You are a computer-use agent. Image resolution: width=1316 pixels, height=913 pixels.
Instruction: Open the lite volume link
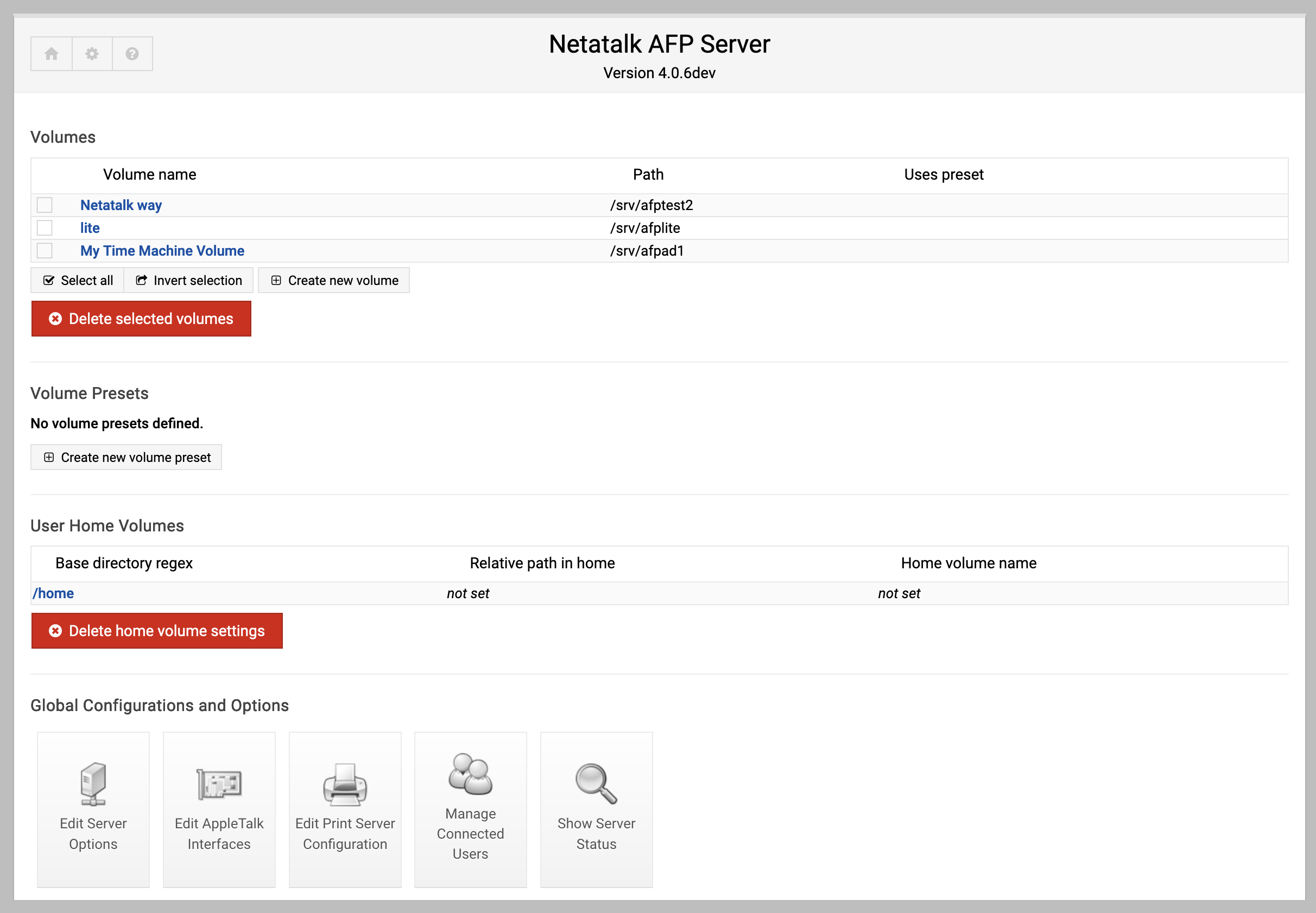[90, 227]
